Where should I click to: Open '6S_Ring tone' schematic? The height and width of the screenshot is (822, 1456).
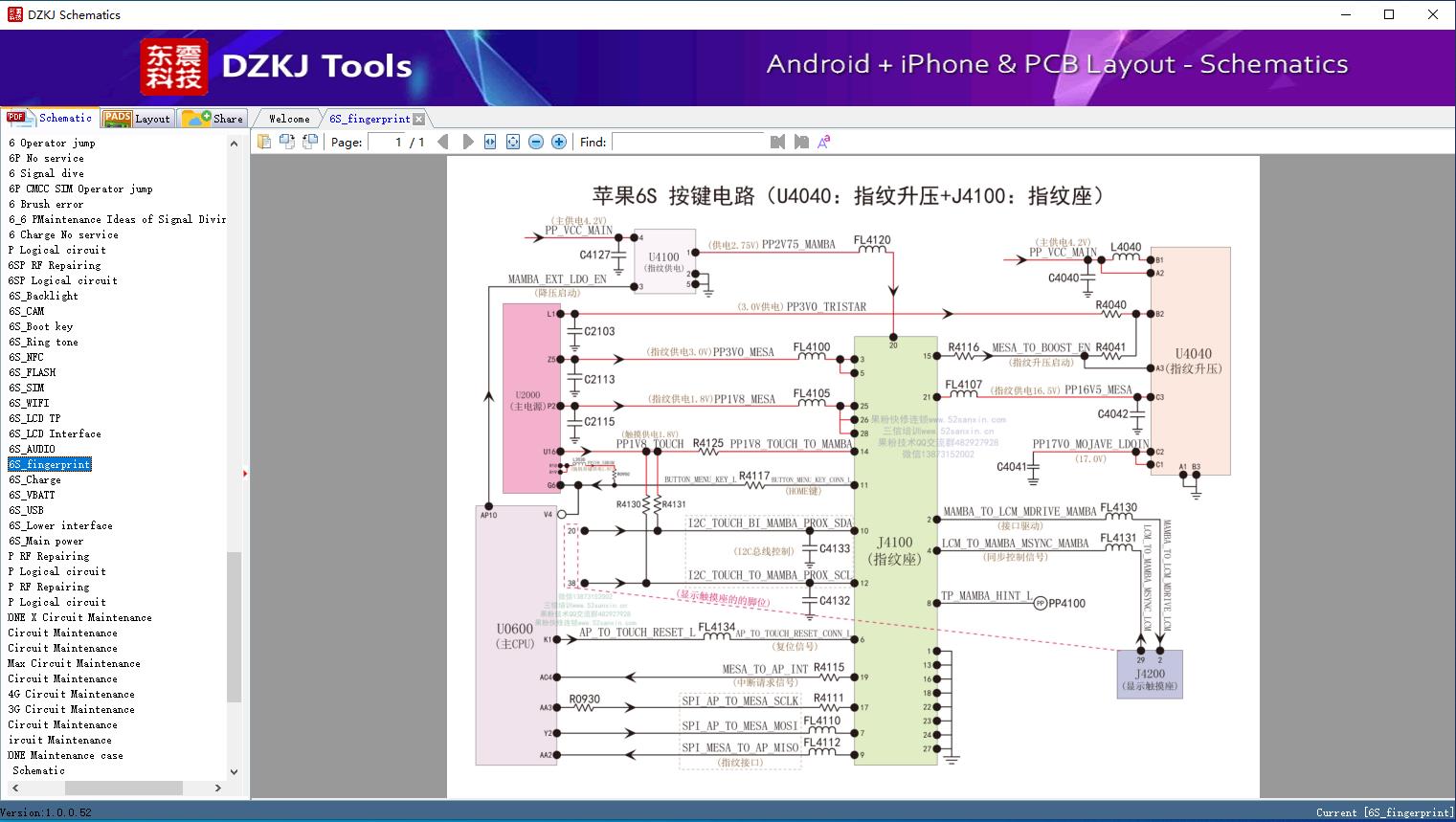pyautogui.click(x=43, y=342)
